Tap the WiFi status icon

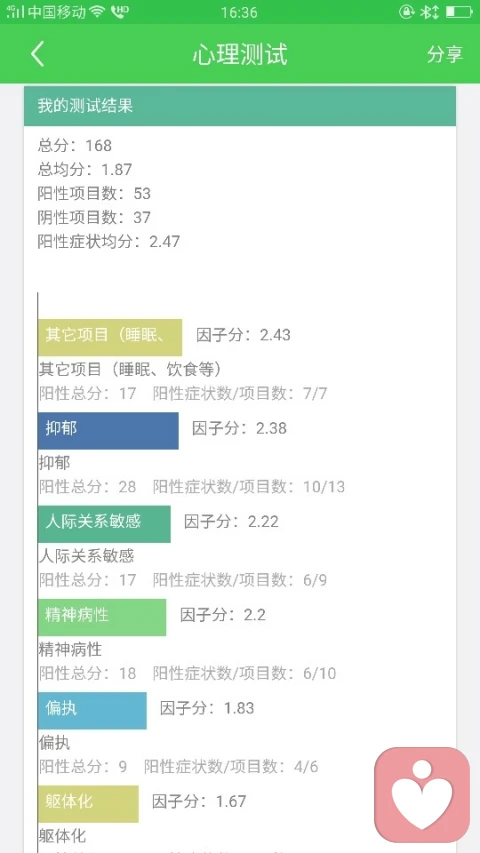(98, 12)
